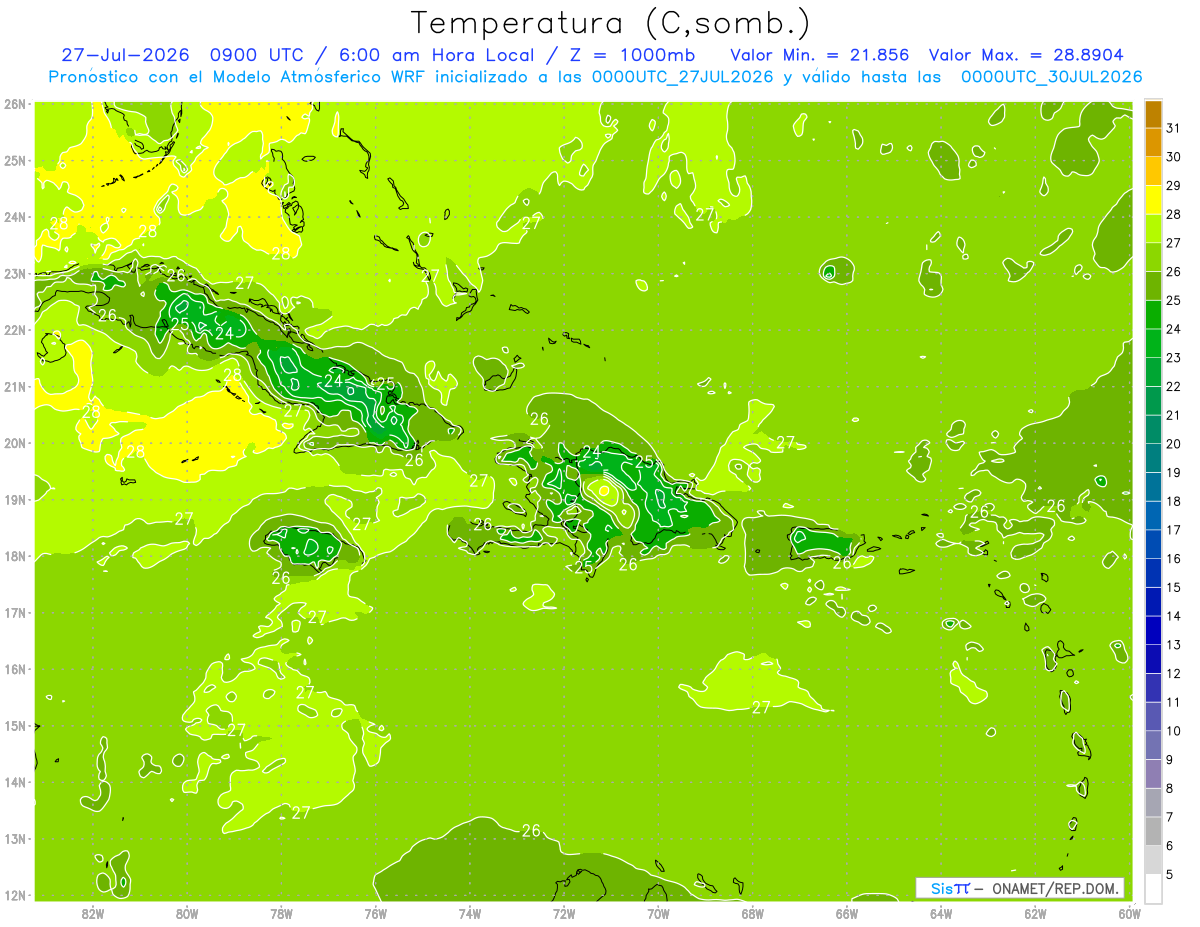1200x927 pixels.
Task: Select the date text "27-Jul-2026"
Action: pos(127,55)
